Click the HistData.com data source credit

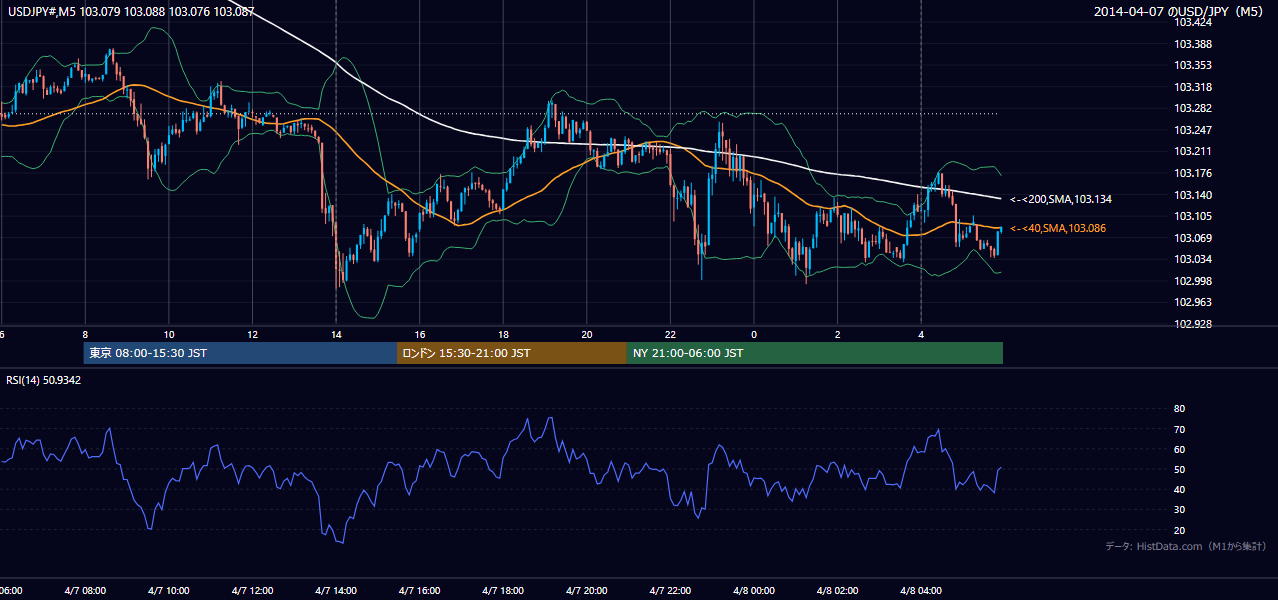(x=1186, y=546)
